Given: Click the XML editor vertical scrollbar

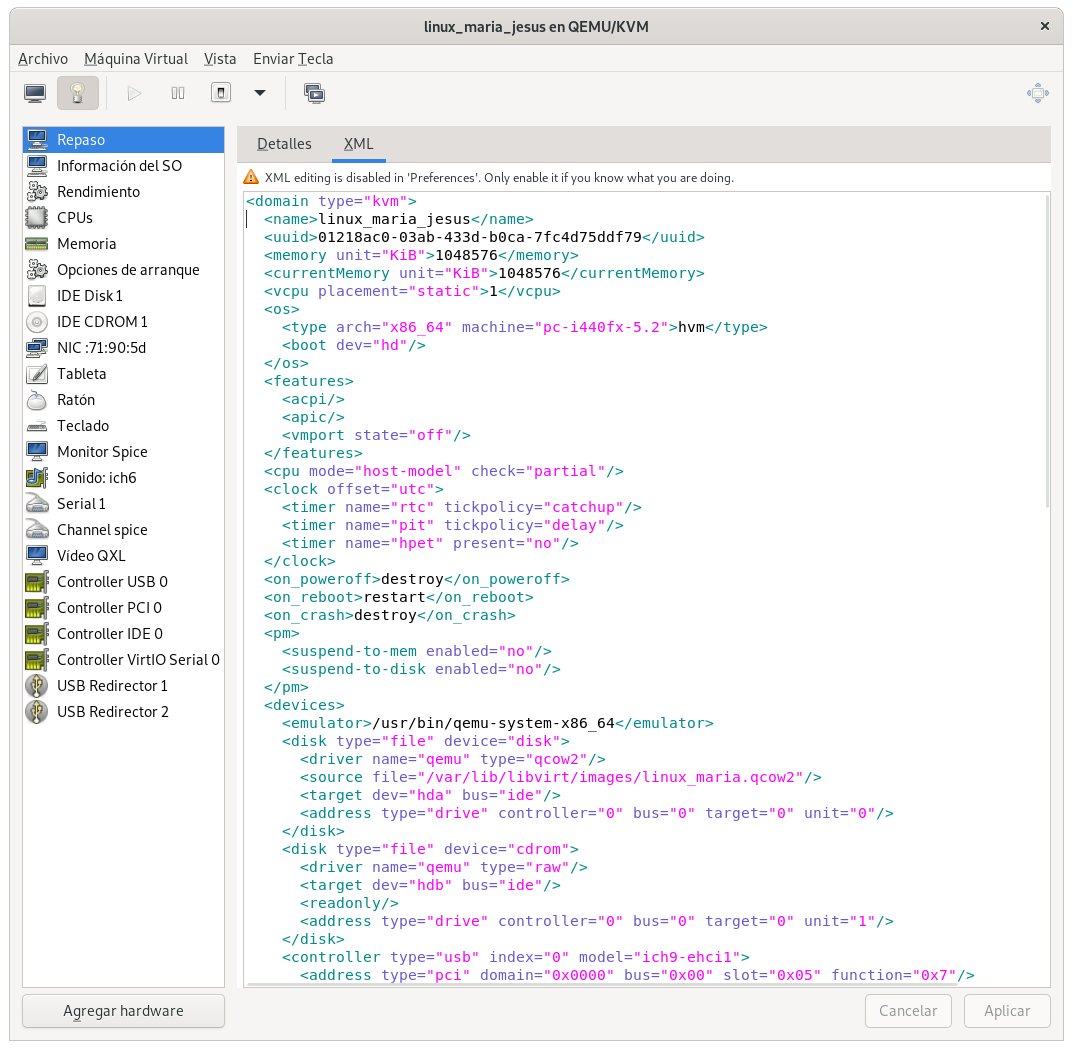Looking at the screenshot, I should 1046,350.
